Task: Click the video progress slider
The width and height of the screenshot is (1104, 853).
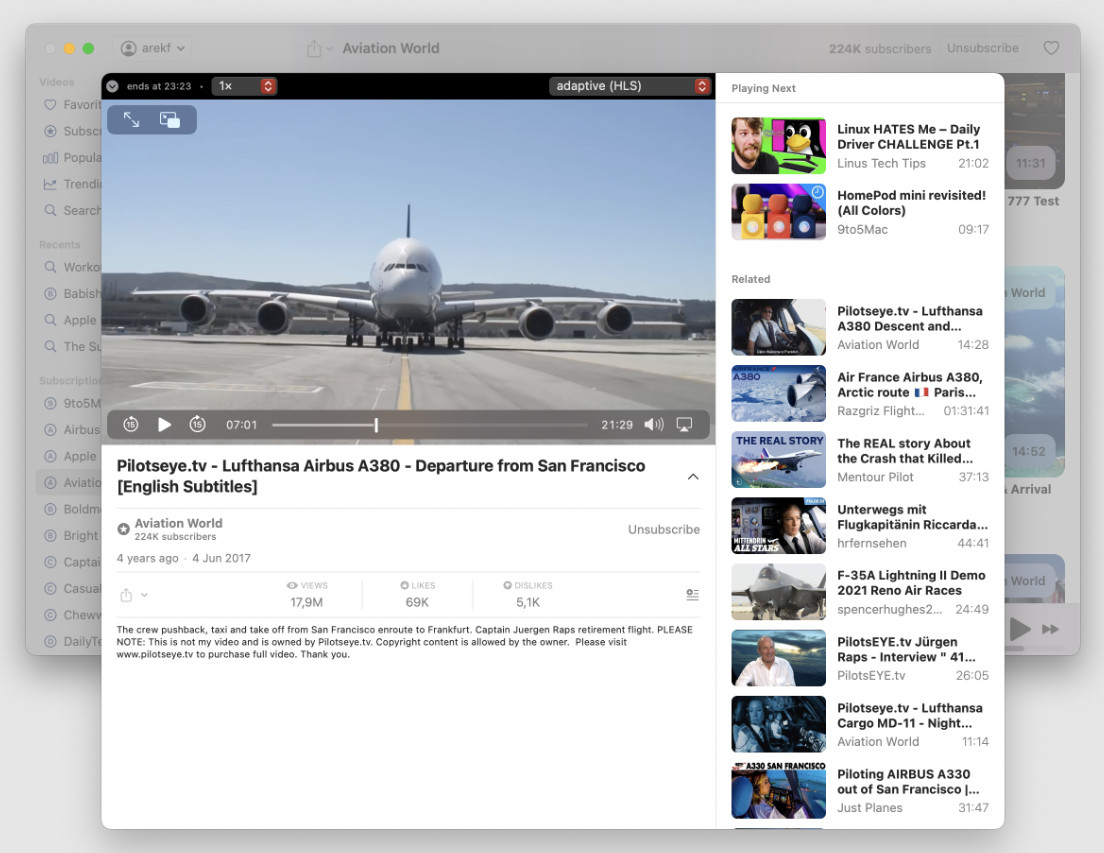Action: (x=429, y=424)
